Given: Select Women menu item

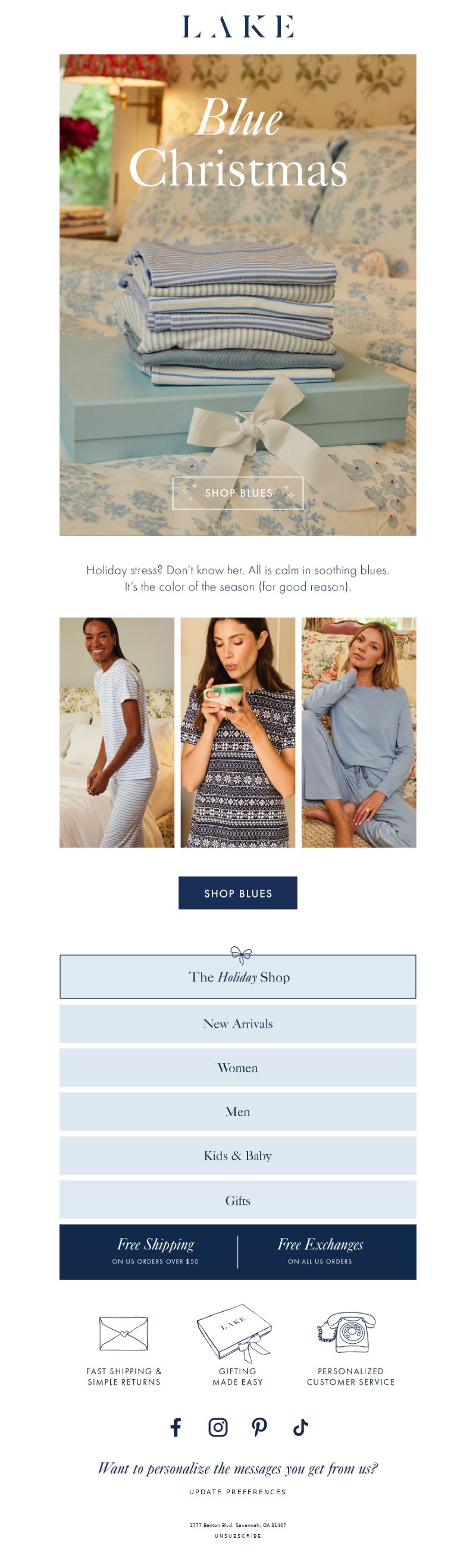Looking at the screenshot, I should click(x=237, y=1067).
